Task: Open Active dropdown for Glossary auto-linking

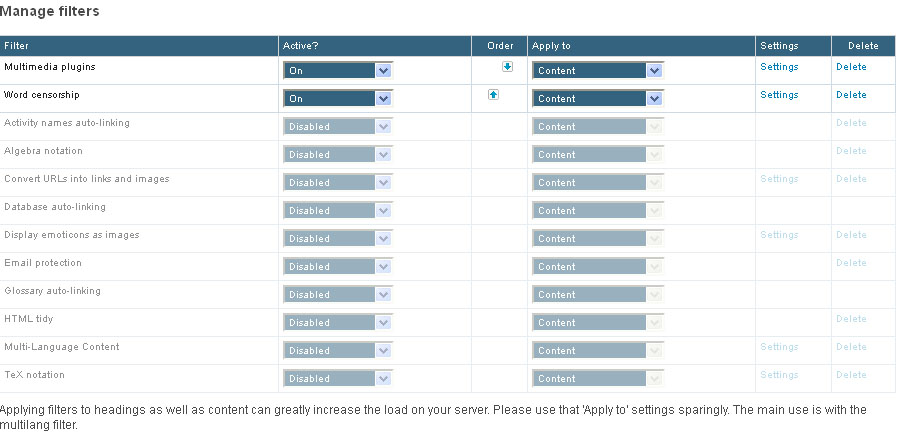Action: pos(338,294)
